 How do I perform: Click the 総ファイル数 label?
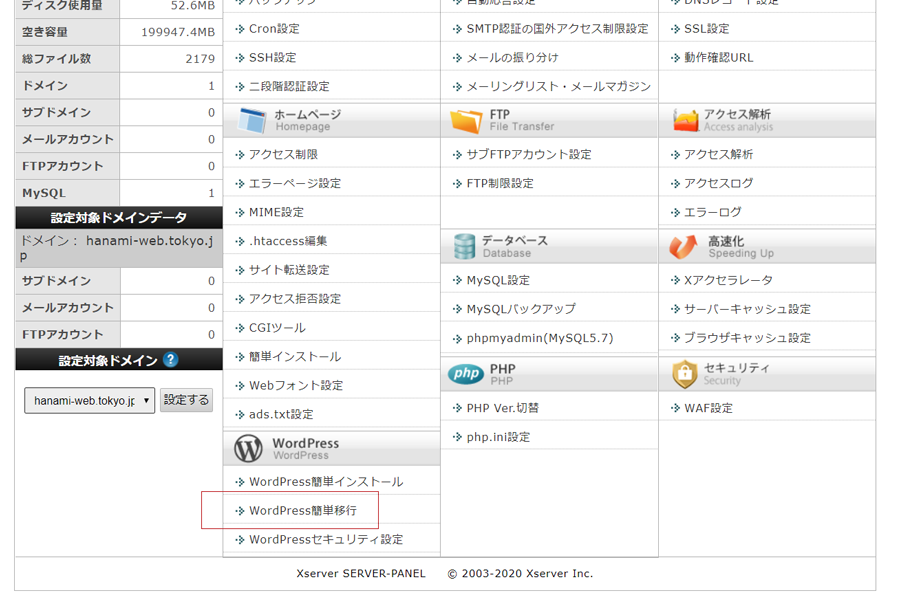point(56,59)
